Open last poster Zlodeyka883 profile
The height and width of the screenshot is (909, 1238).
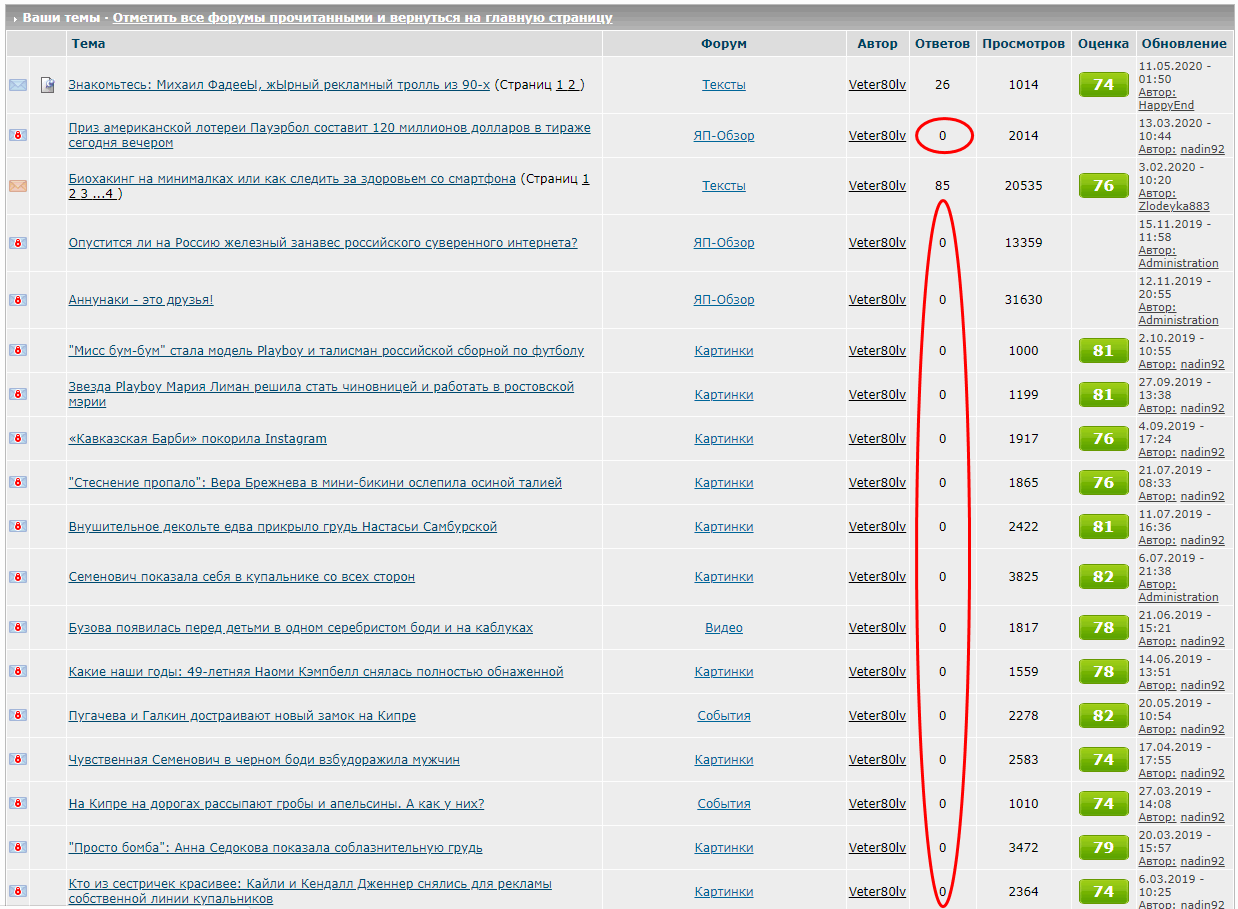point(1174,206)
